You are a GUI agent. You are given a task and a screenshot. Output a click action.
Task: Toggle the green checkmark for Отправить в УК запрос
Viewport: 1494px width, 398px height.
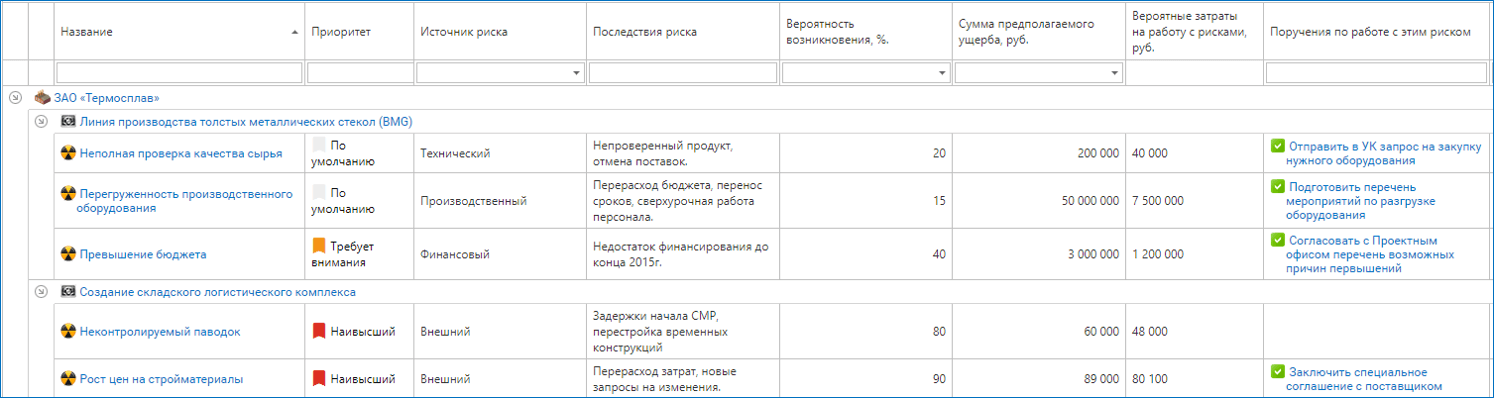pos(1277,146)
